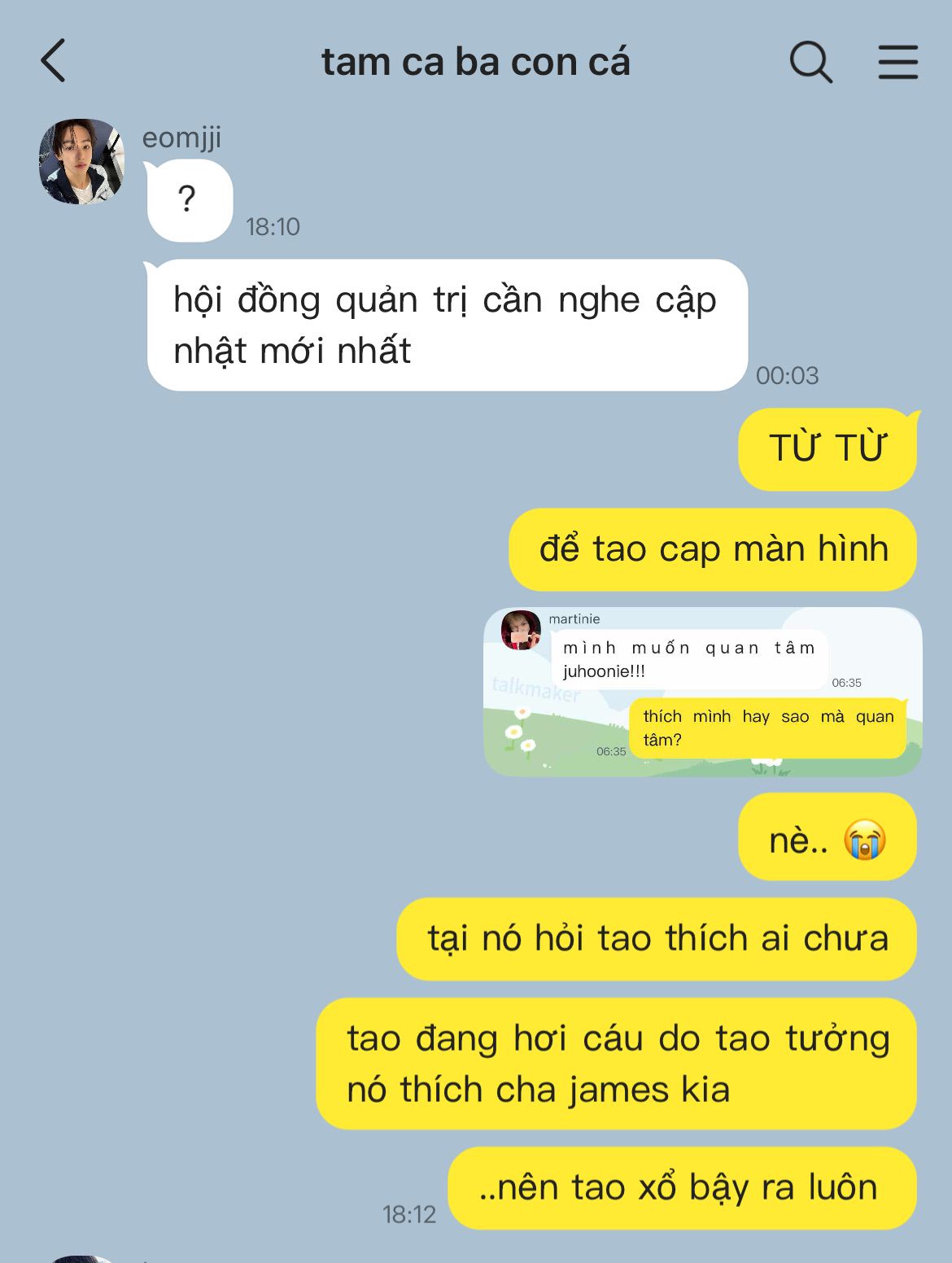Tap the 'tại nó hỏi tao thích ai chưa' bubble
The image size is (952, 1263).
click(x=657, y=939)
